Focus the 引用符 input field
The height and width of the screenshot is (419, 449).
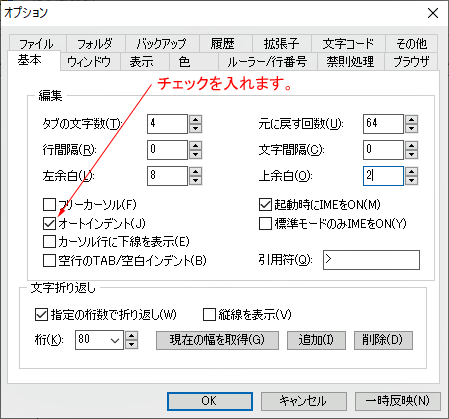coord(371,260)
